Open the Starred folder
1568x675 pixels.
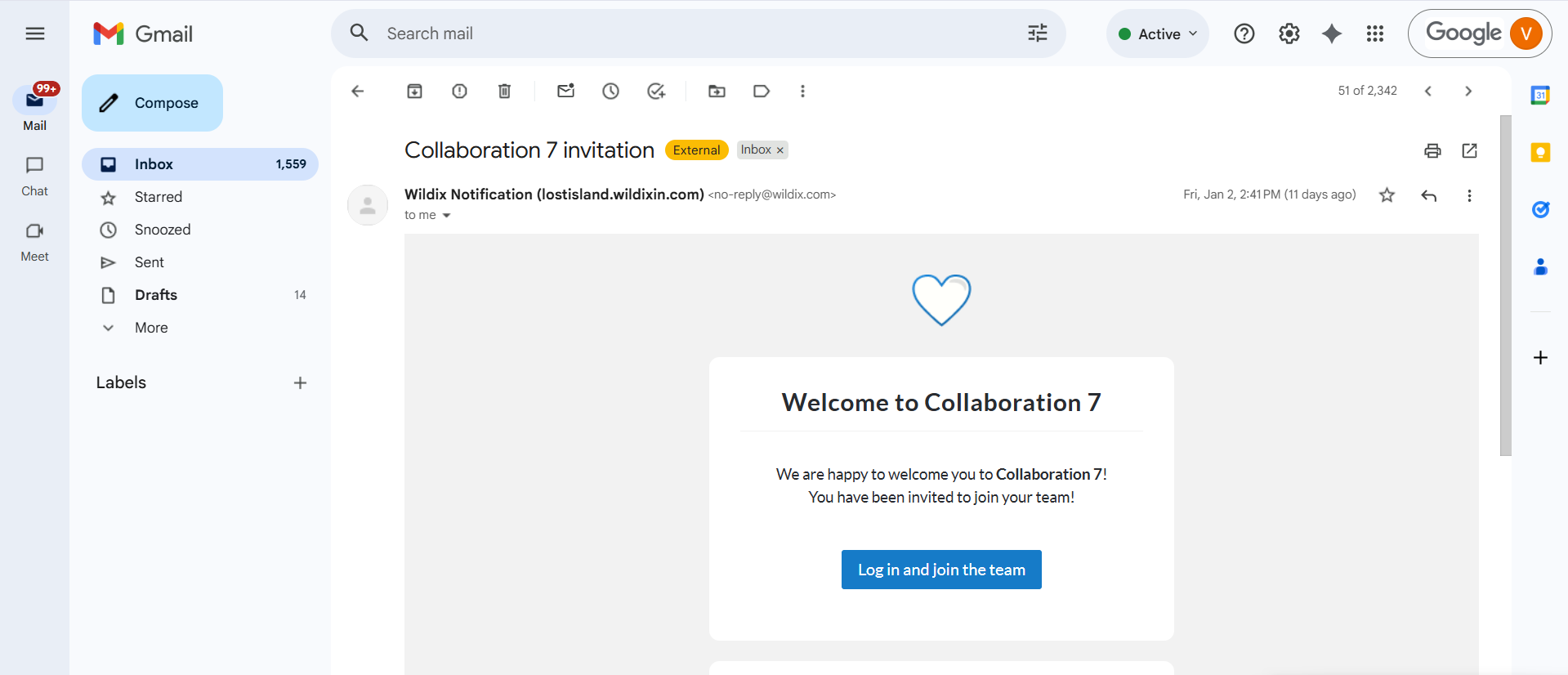click(x=200, y=197)
